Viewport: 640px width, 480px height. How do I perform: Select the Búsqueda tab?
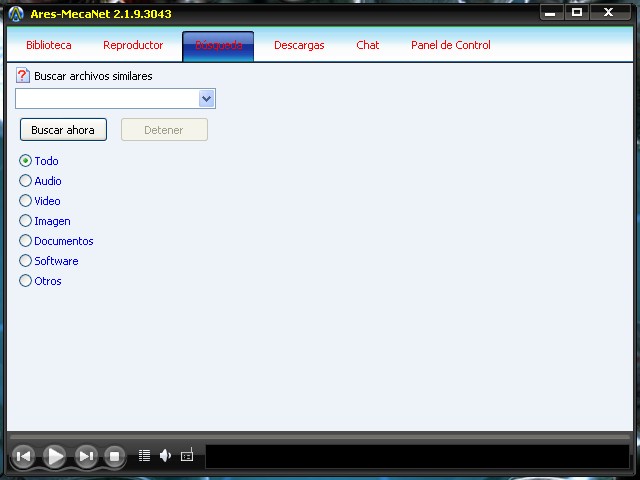point(218,46)
